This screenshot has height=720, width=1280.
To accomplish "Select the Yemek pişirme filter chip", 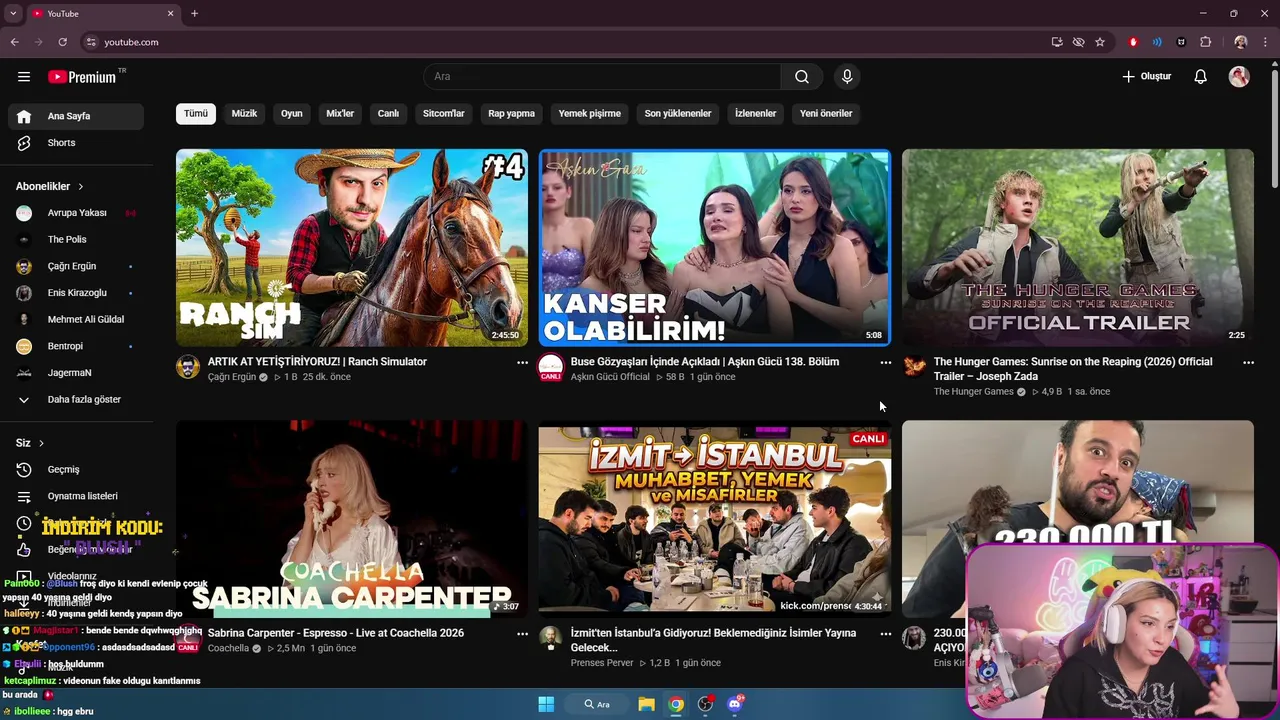I will tap(590, 114).
